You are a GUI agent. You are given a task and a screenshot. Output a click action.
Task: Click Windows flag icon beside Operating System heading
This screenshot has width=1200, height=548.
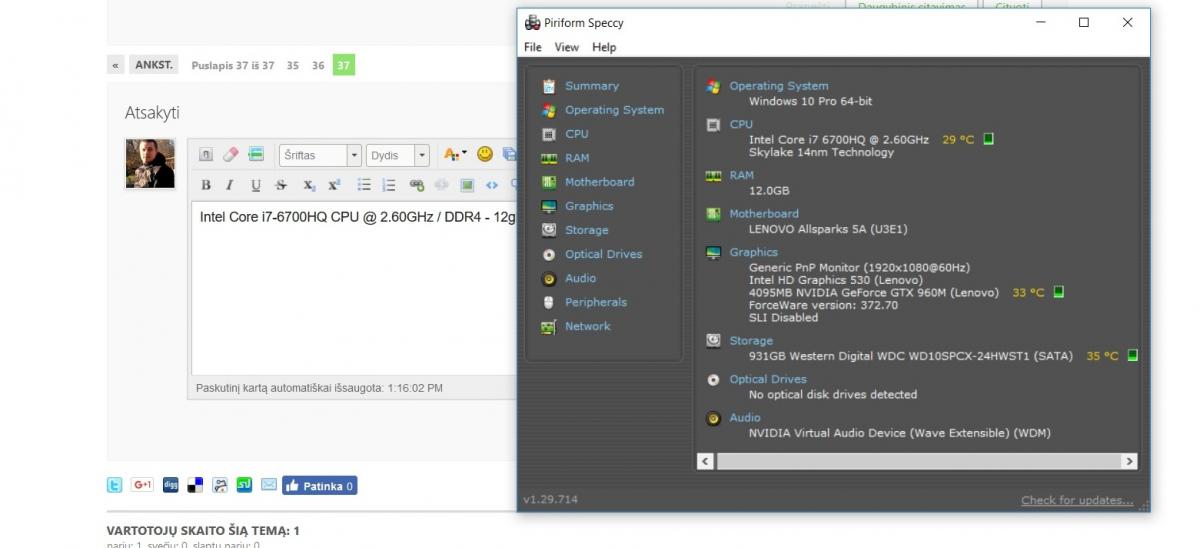[713, 86]
